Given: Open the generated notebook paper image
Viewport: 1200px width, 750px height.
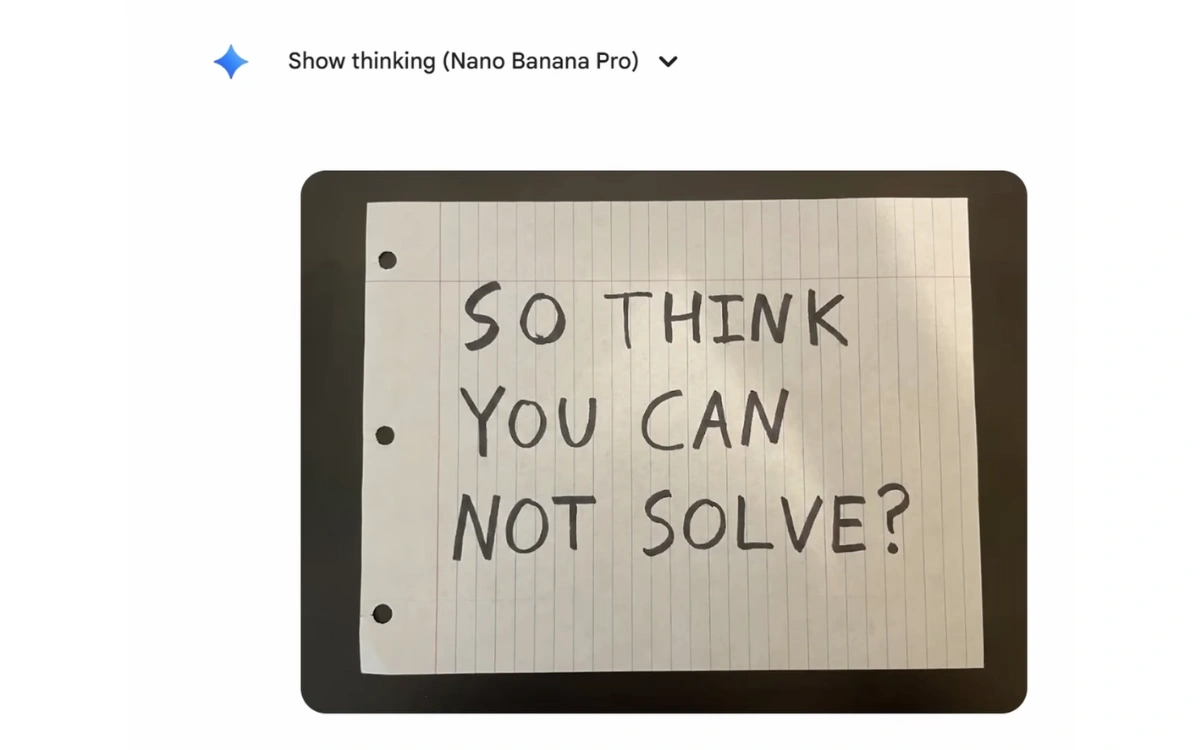Looking at the screenshot, I should tap(664, 441).
